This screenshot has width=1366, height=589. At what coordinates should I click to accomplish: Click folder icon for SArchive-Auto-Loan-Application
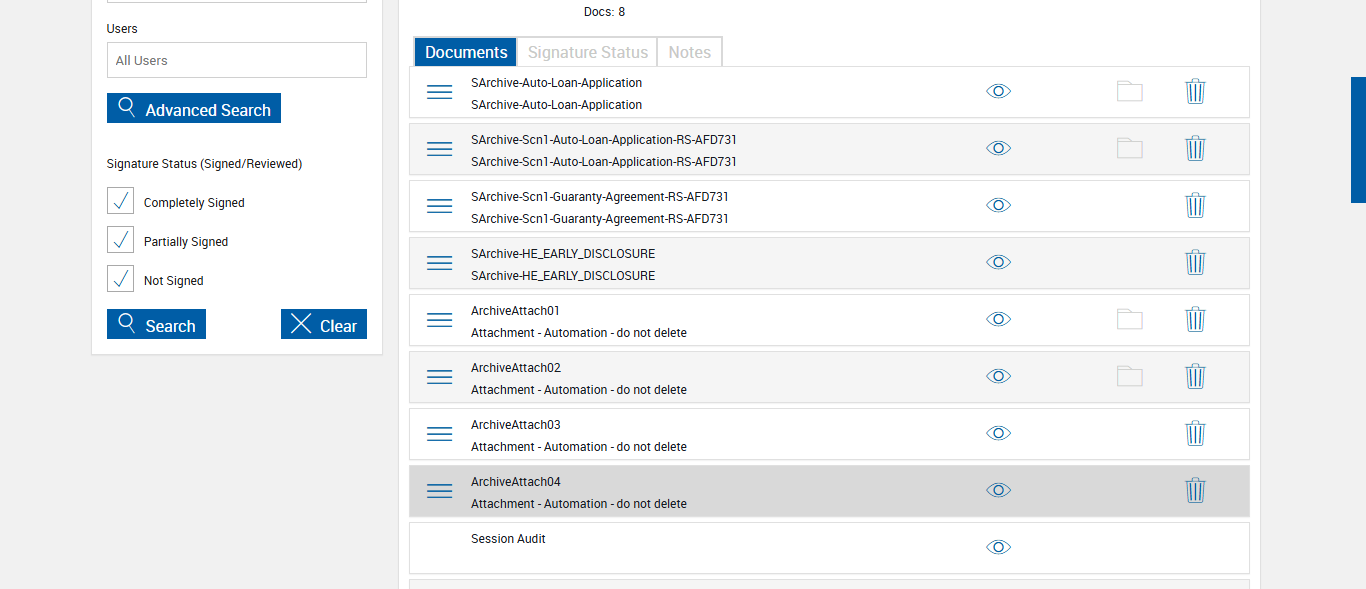1130,91
